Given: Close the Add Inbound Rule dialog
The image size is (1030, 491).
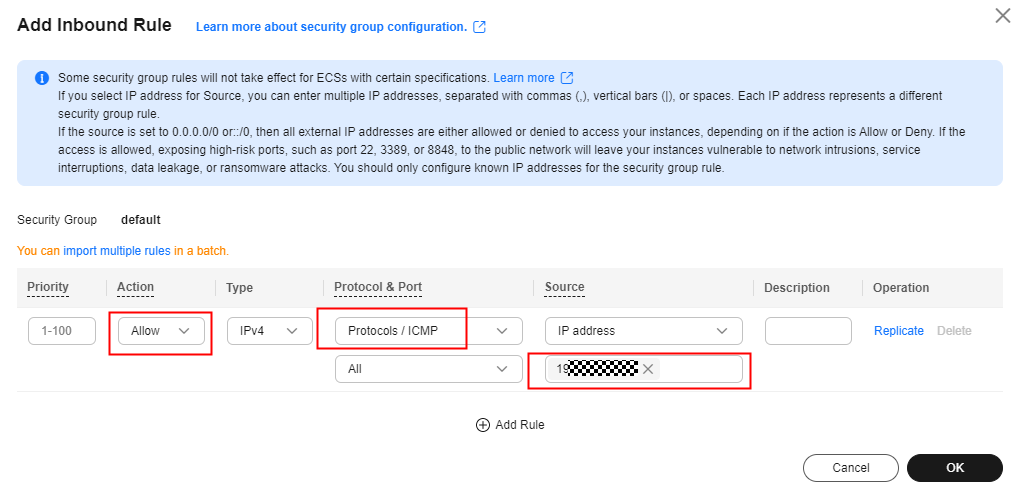Looking at the screenshot, I should coord(1002,16).
